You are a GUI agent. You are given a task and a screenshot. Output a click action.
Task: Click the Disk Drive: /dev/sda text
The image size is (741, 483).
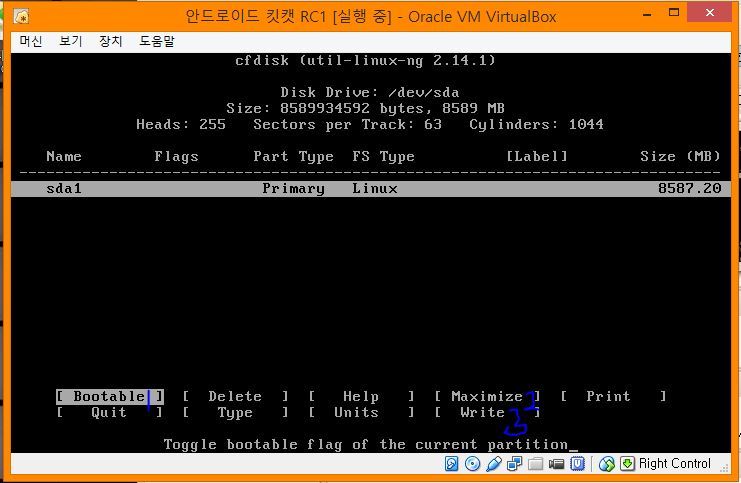(370, 92)
